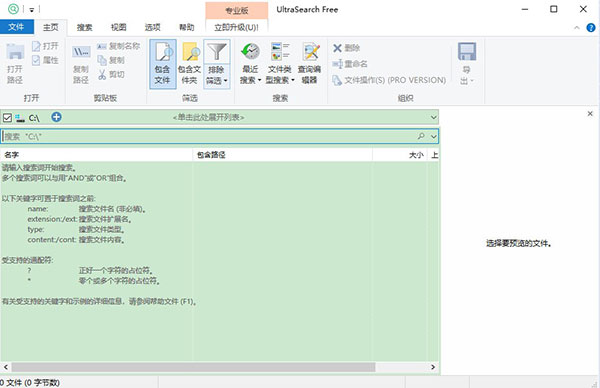Image resolution: width=600 pixels, height=388 pixels.
Task: Open the 最近搜索 (recent searches) dropdown
Action: pos(250,64)
